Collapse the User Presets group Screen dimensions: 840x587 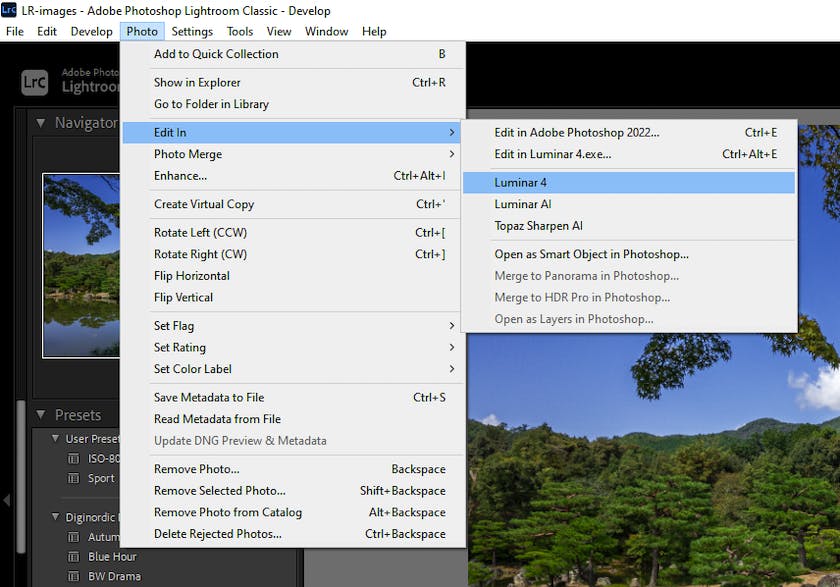click(x=55, y=438)
